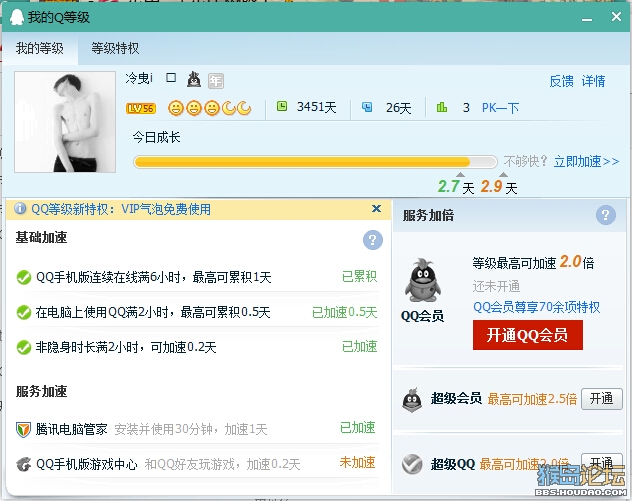Minimize the 我的Q等级 window
This screenshot has width=632, height=501.
[x=587, y=19]
